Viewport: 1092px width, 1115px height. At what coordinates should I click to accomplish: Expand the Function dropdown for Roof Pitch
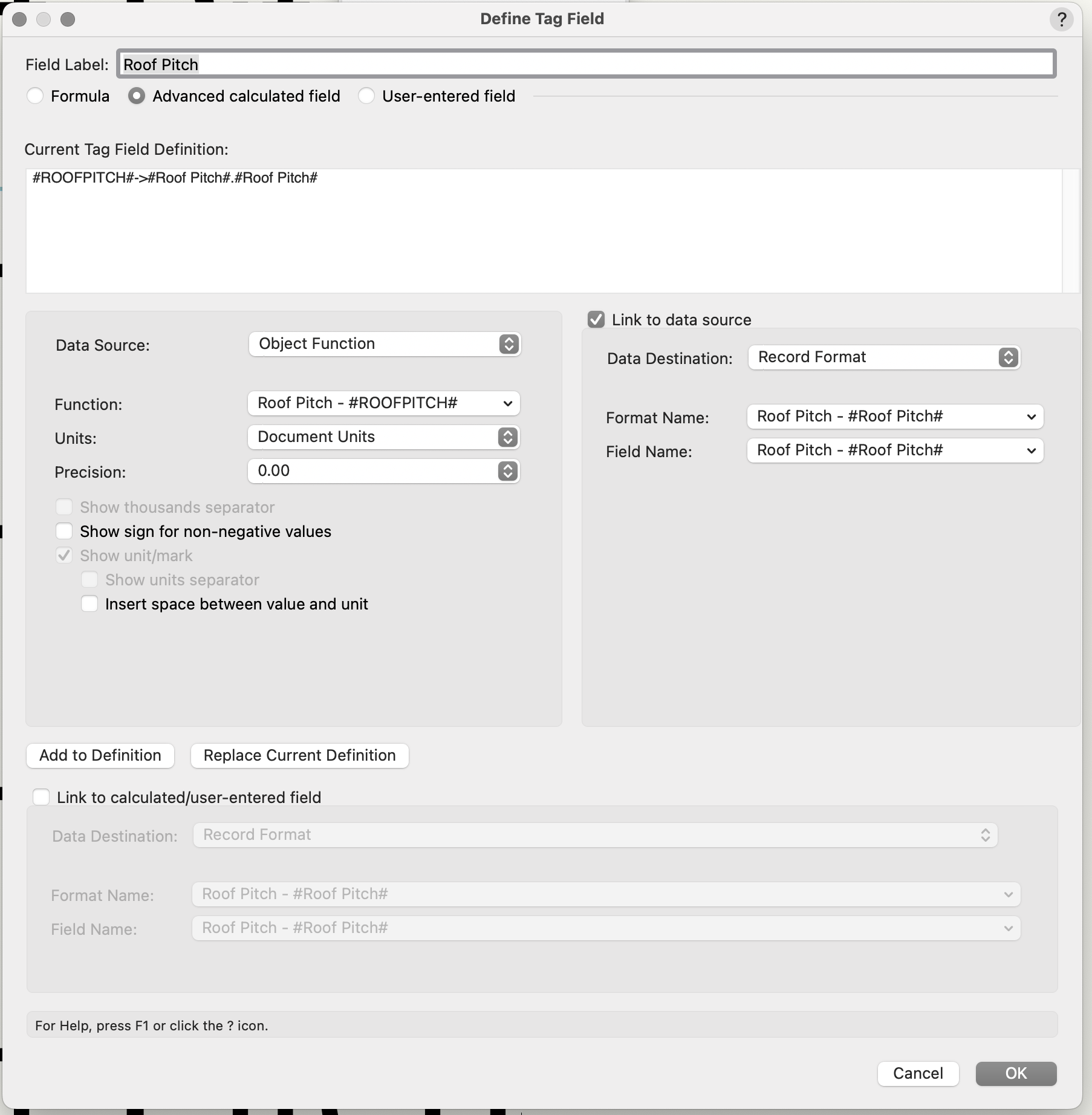point(383,403)
